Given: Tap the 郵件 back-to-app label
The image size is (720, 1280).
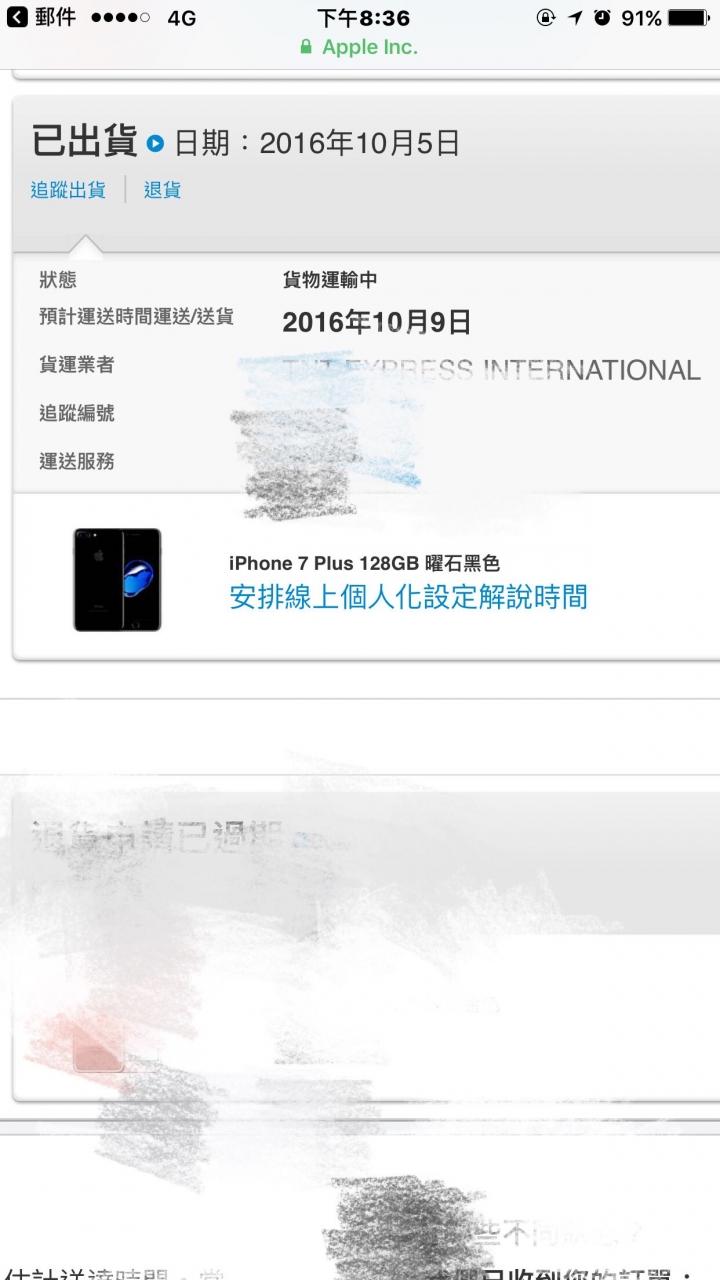Looking at the screenshot, I should click(54, 17).
